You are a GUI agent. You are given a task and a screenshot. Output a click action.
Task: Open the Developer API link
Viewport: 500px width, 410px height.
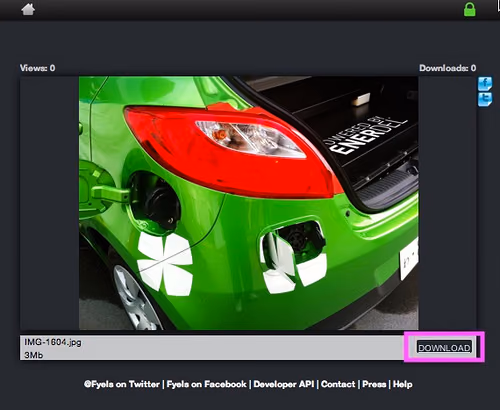tap(284, 384)
